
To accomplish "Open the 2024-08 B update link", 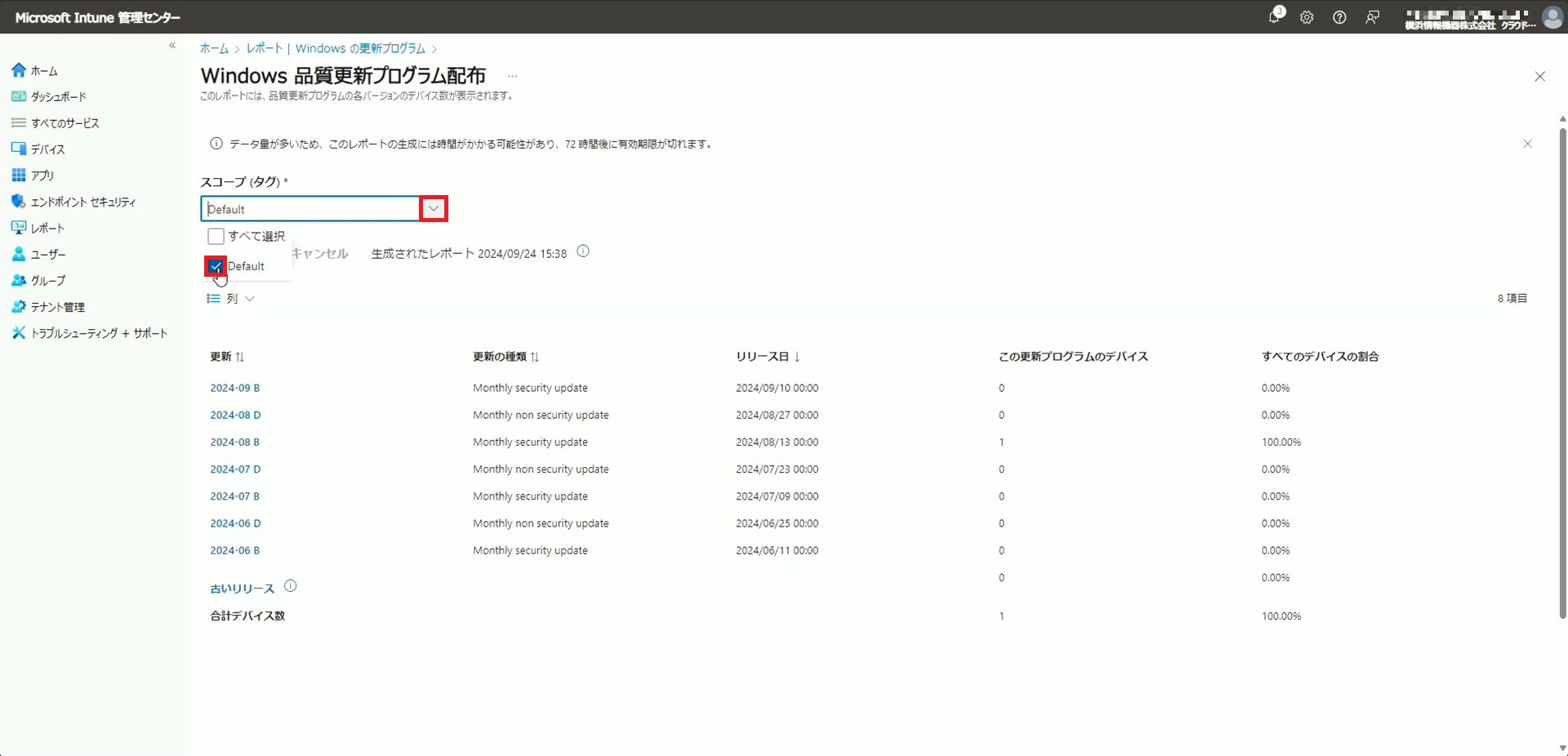I will coord(234,442).
